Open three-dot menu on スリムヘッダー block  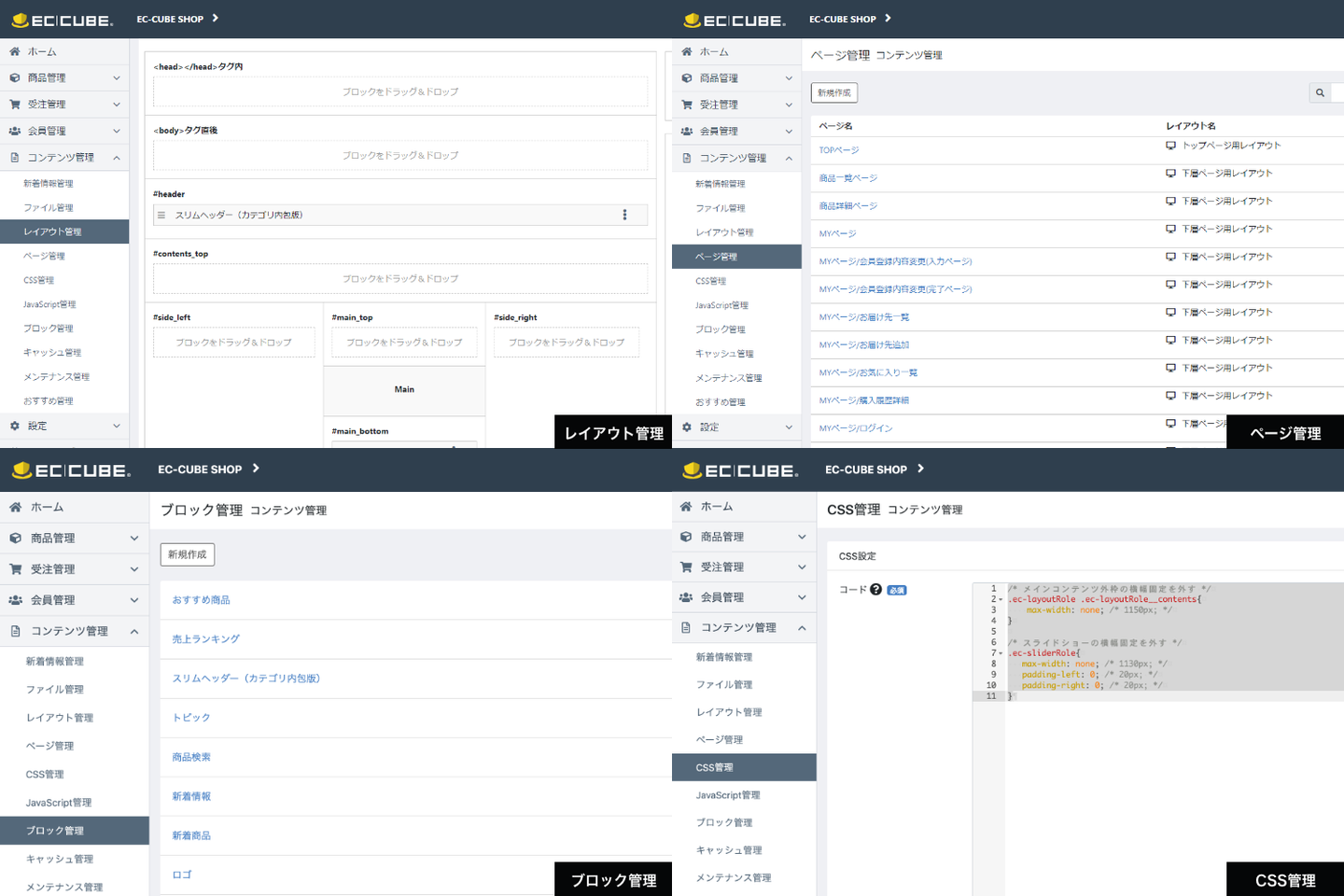tap(624, 215)
